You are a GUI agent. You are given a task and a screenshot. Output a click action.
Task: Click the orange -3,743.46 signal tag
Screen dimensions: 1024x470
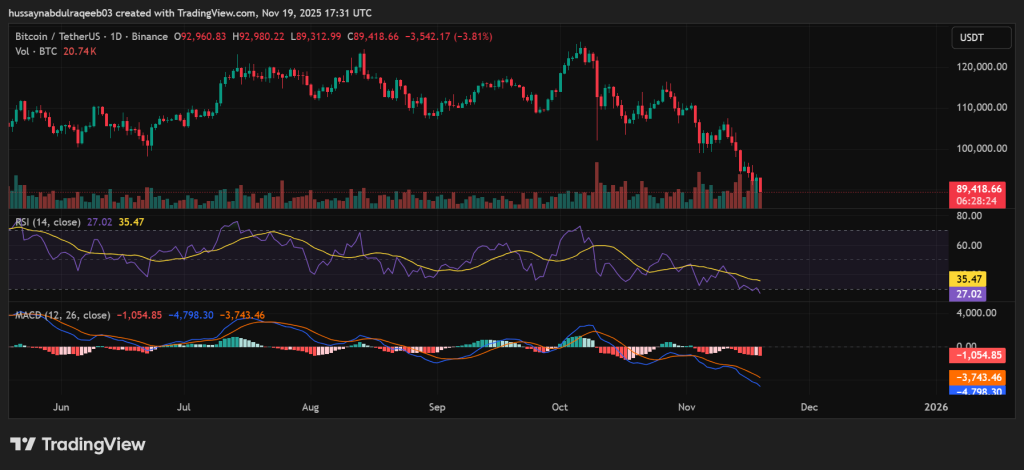click(979, 377)
